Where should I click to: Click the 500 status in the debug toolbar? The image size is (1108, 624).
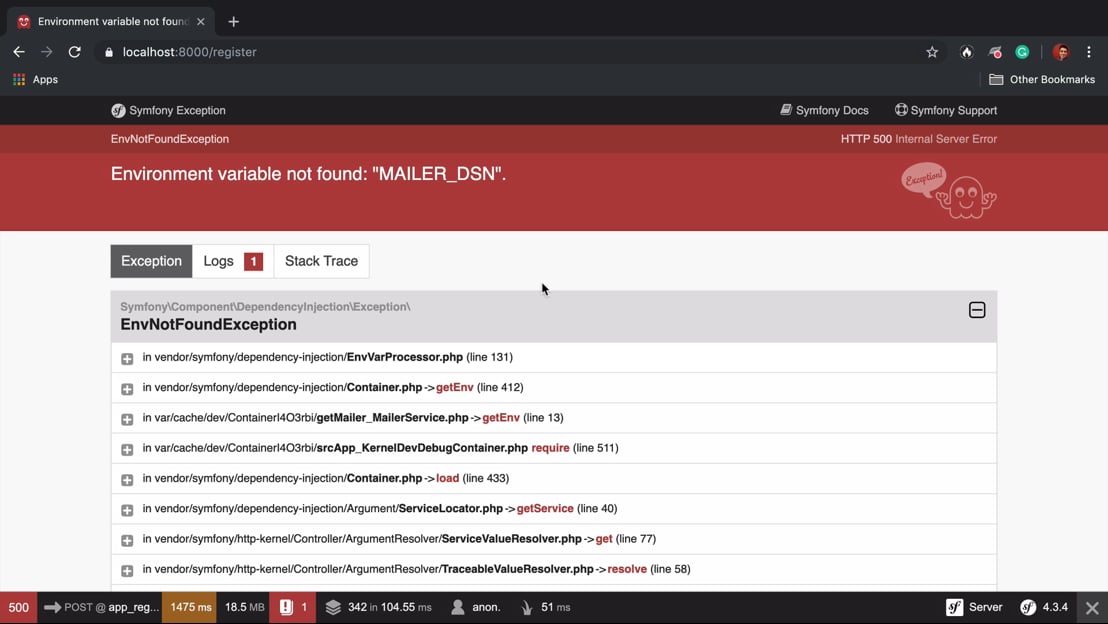pyautogui.click(x=18, y=607)
